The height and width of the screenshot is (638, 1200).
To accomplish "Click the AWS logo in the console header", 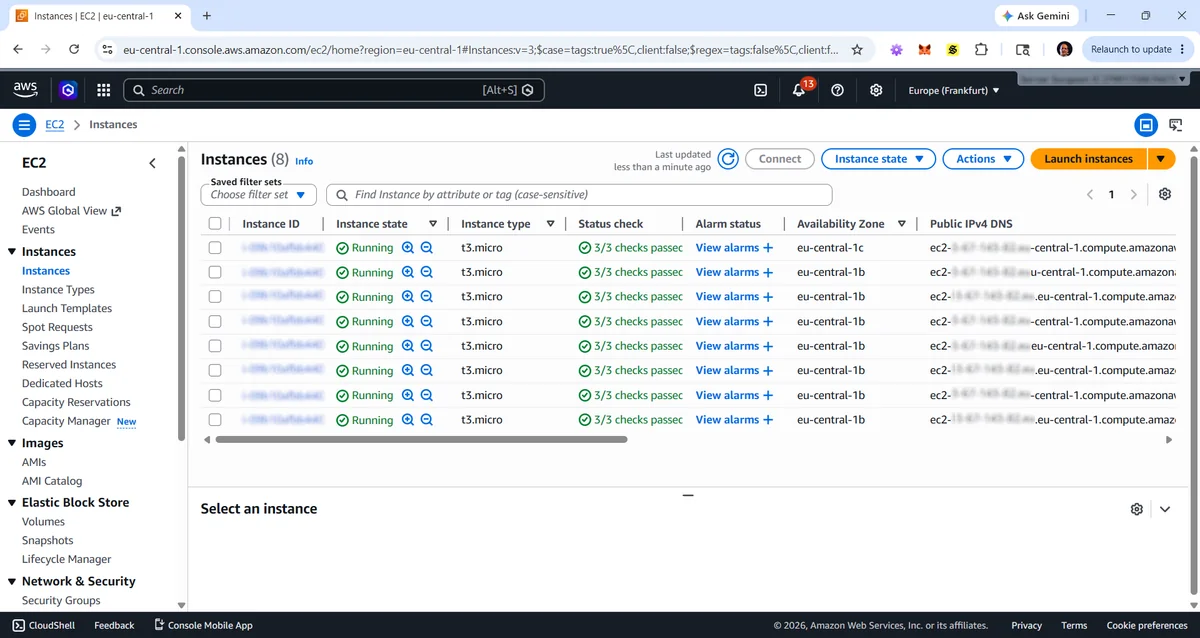I will pos(25,90).
